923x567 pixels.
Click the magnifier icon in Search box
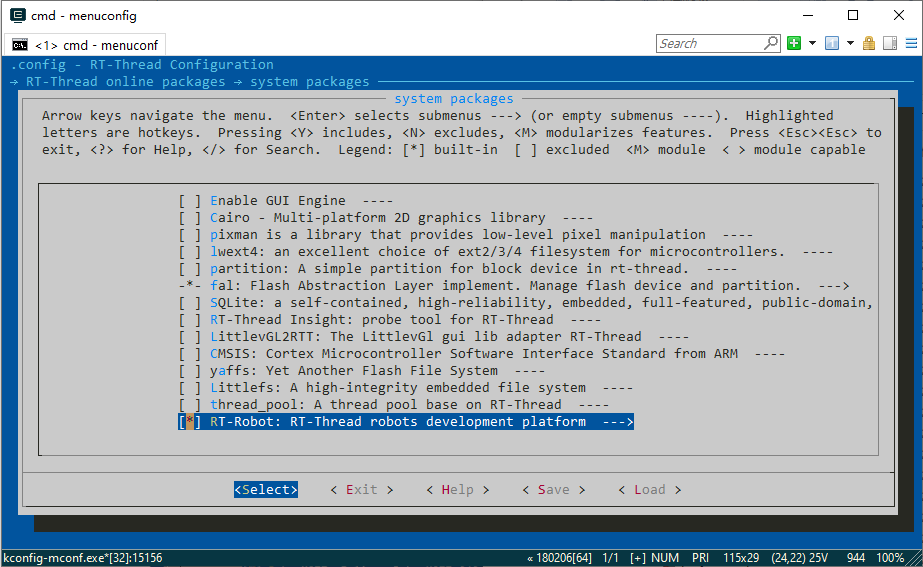point(771,43)
